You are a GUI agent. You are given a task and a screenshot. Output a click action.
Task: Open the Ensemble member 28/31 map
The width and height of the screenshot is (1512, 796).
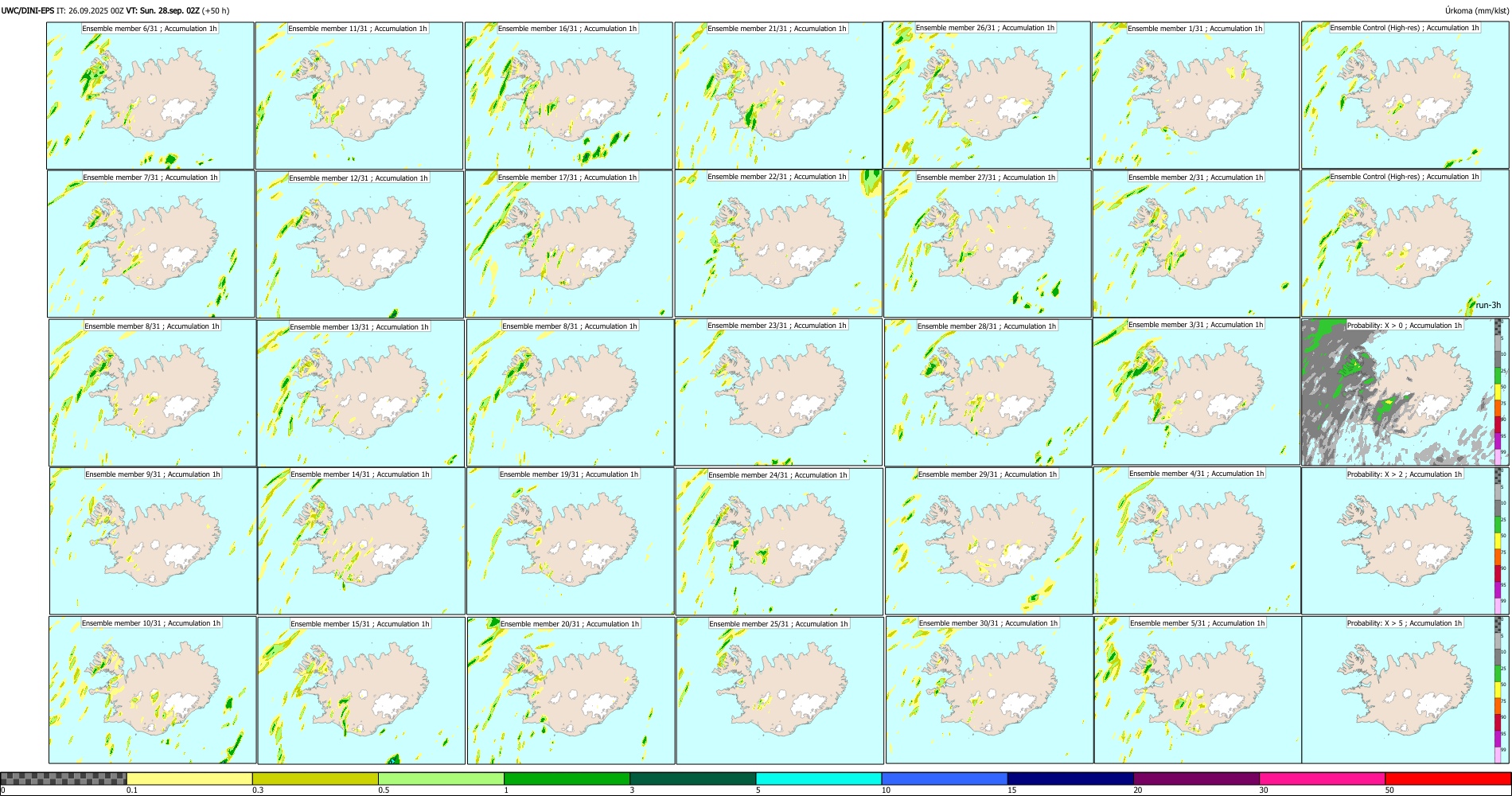[988, 392]
